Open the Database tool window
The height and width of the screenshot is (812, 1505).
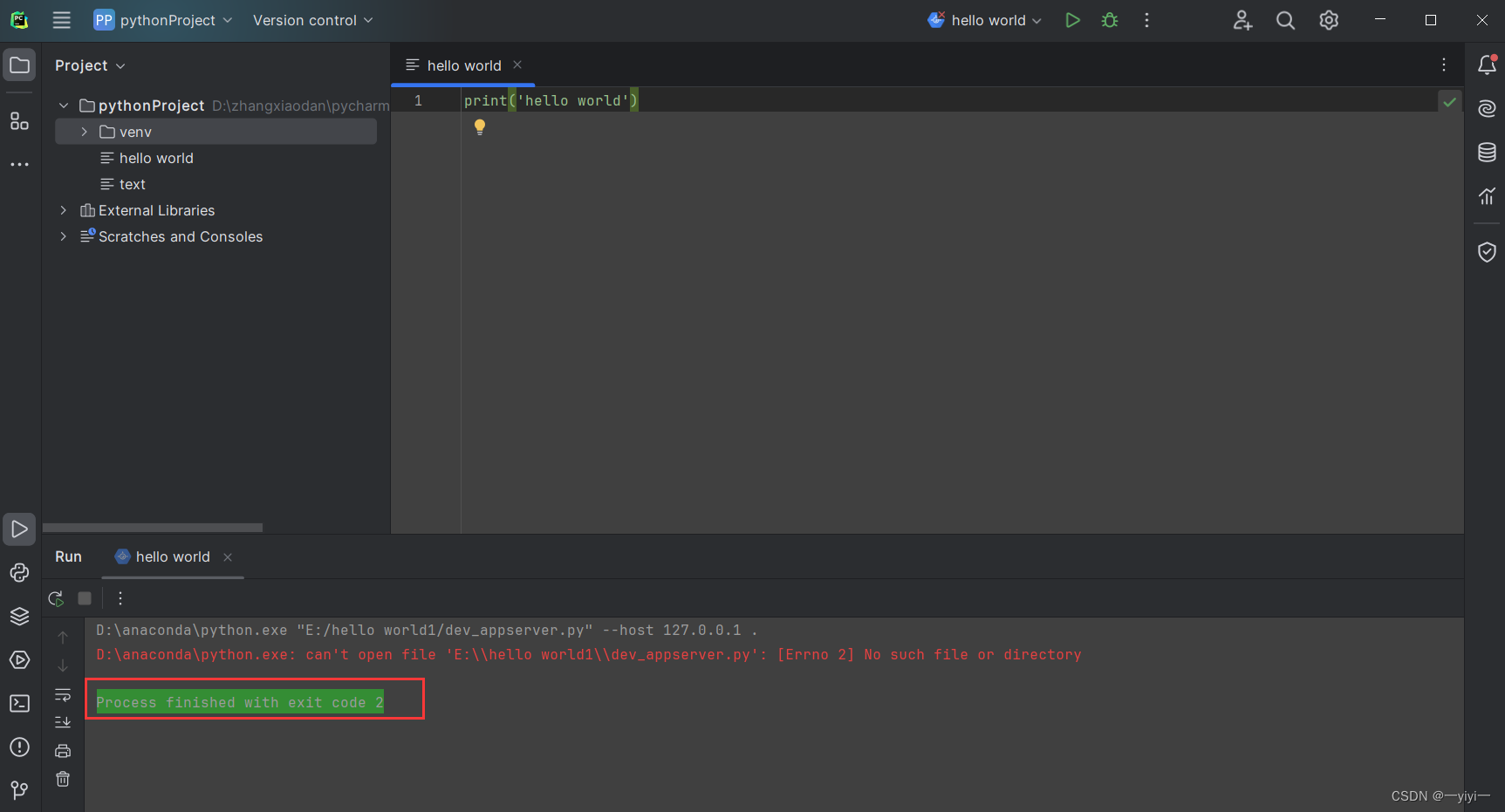[1487, 152]
